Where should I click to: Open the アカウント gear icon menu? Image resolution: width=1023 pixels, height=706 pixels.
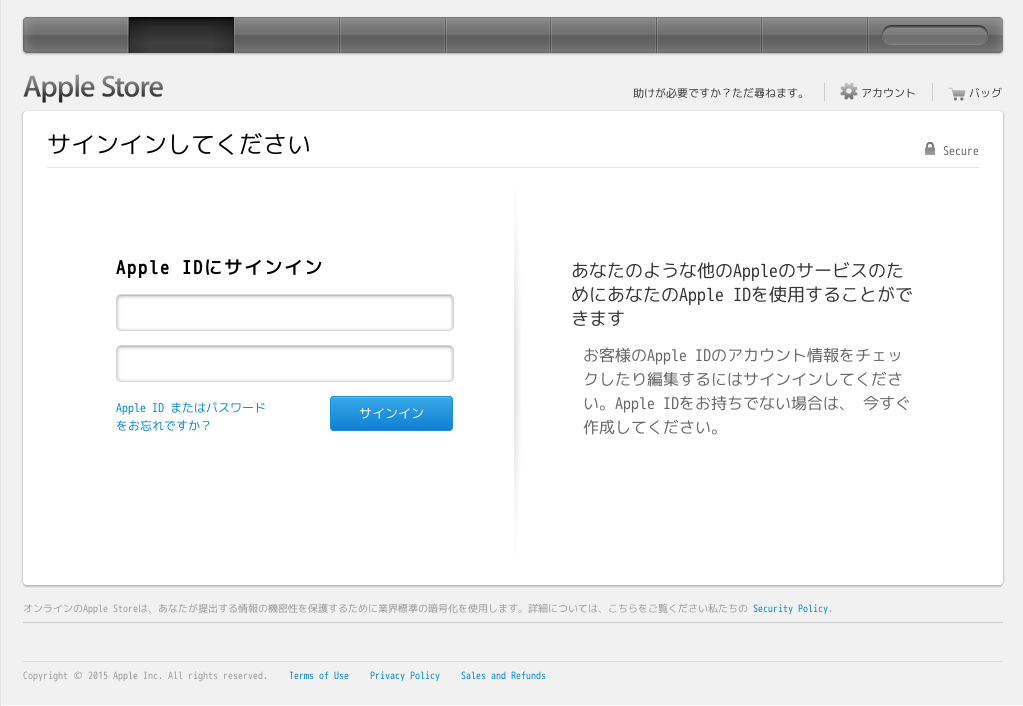(x=848, y=91)
